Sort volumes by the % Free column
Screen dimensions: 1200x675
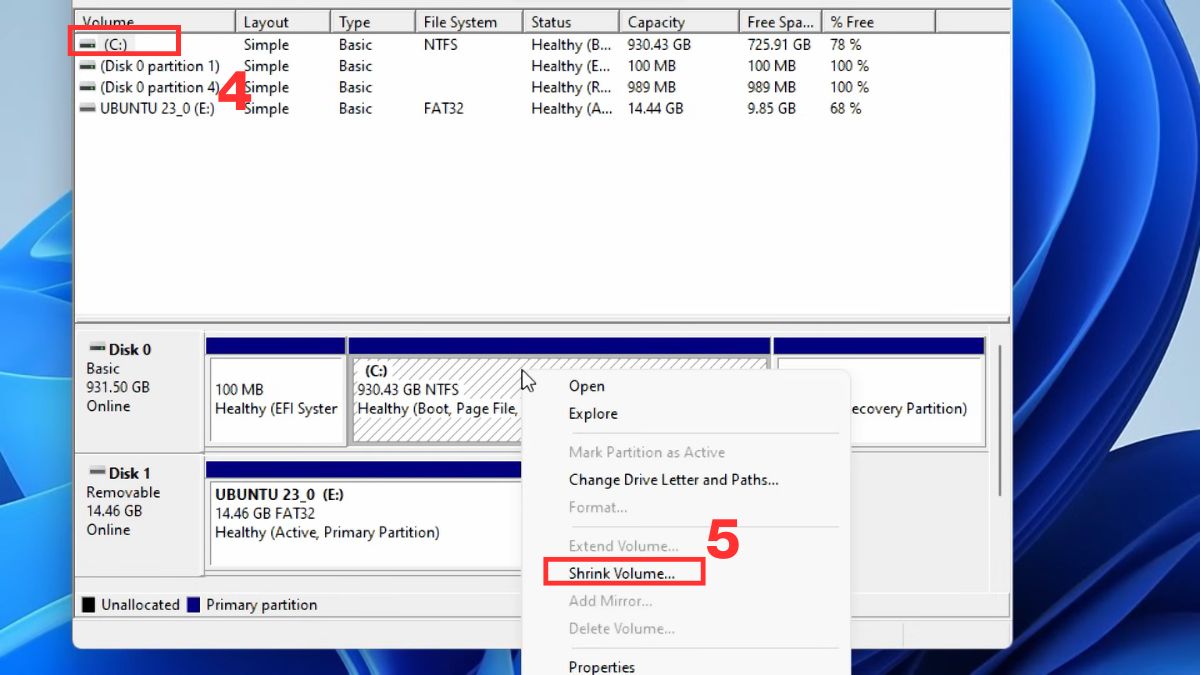coord(851,22)
